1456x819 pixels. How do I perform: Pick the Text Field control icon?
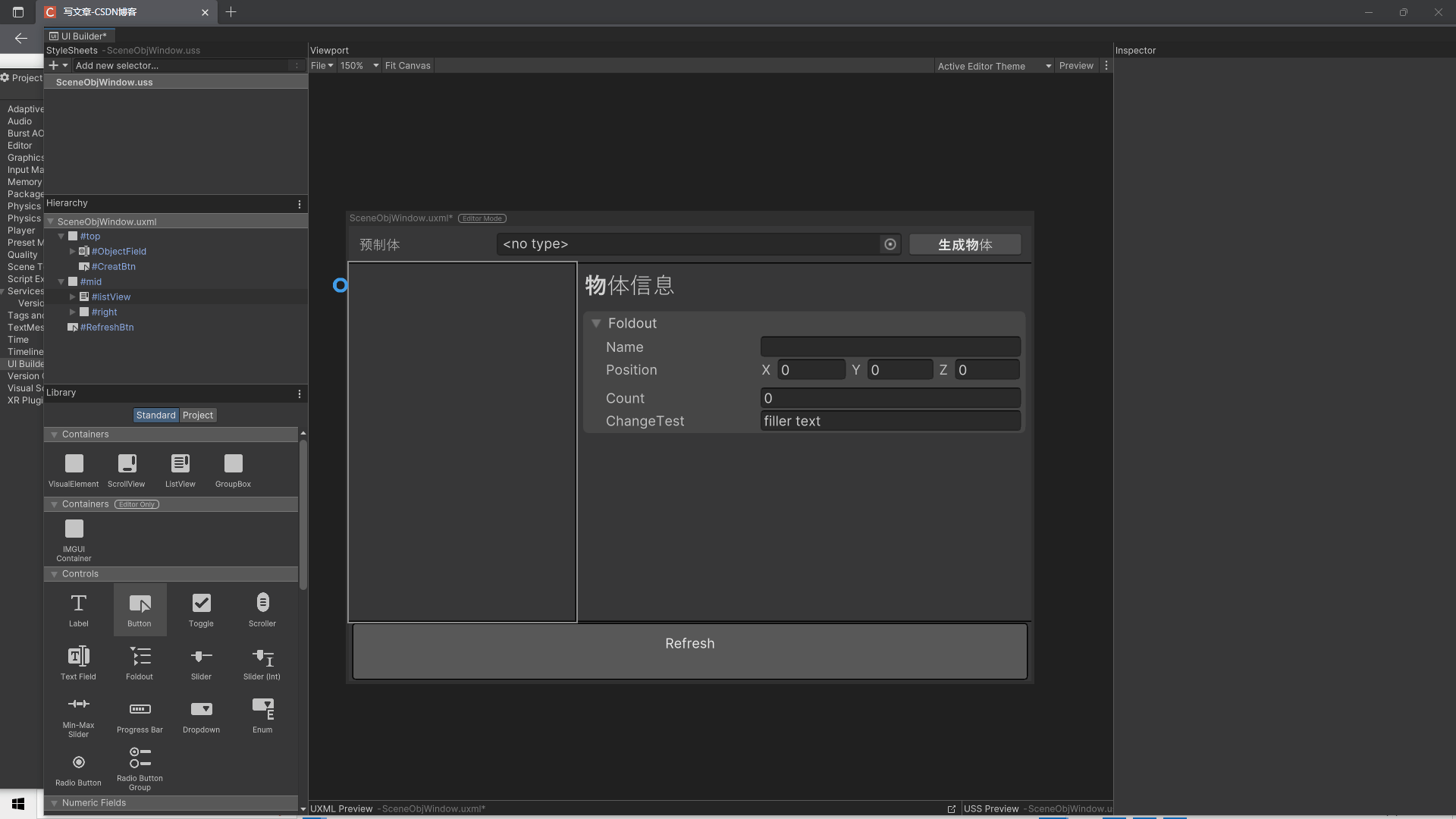78,657
